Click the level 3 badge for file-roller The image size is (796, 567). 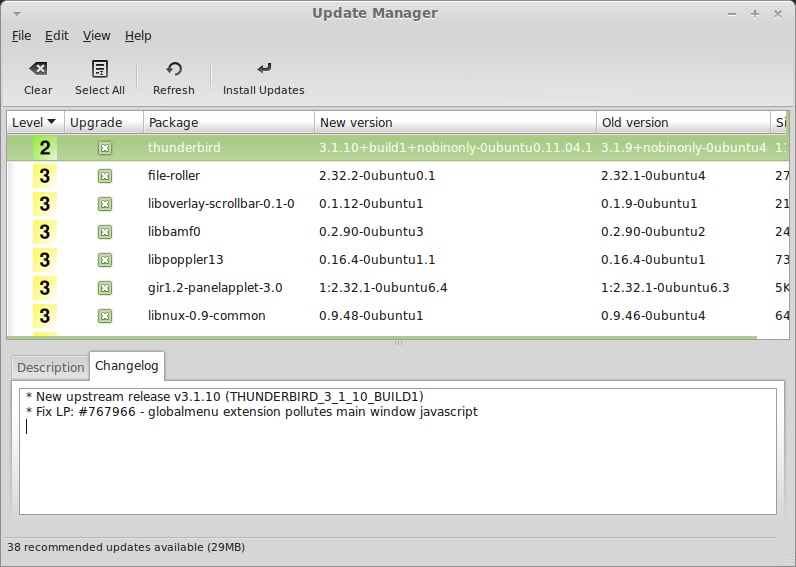pos(45,176)
